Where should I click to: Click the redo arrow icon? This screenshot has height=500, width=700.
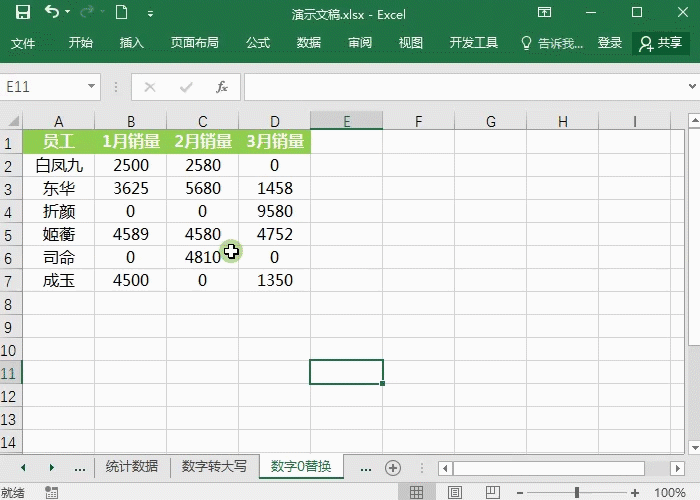[x=87, y=12]
